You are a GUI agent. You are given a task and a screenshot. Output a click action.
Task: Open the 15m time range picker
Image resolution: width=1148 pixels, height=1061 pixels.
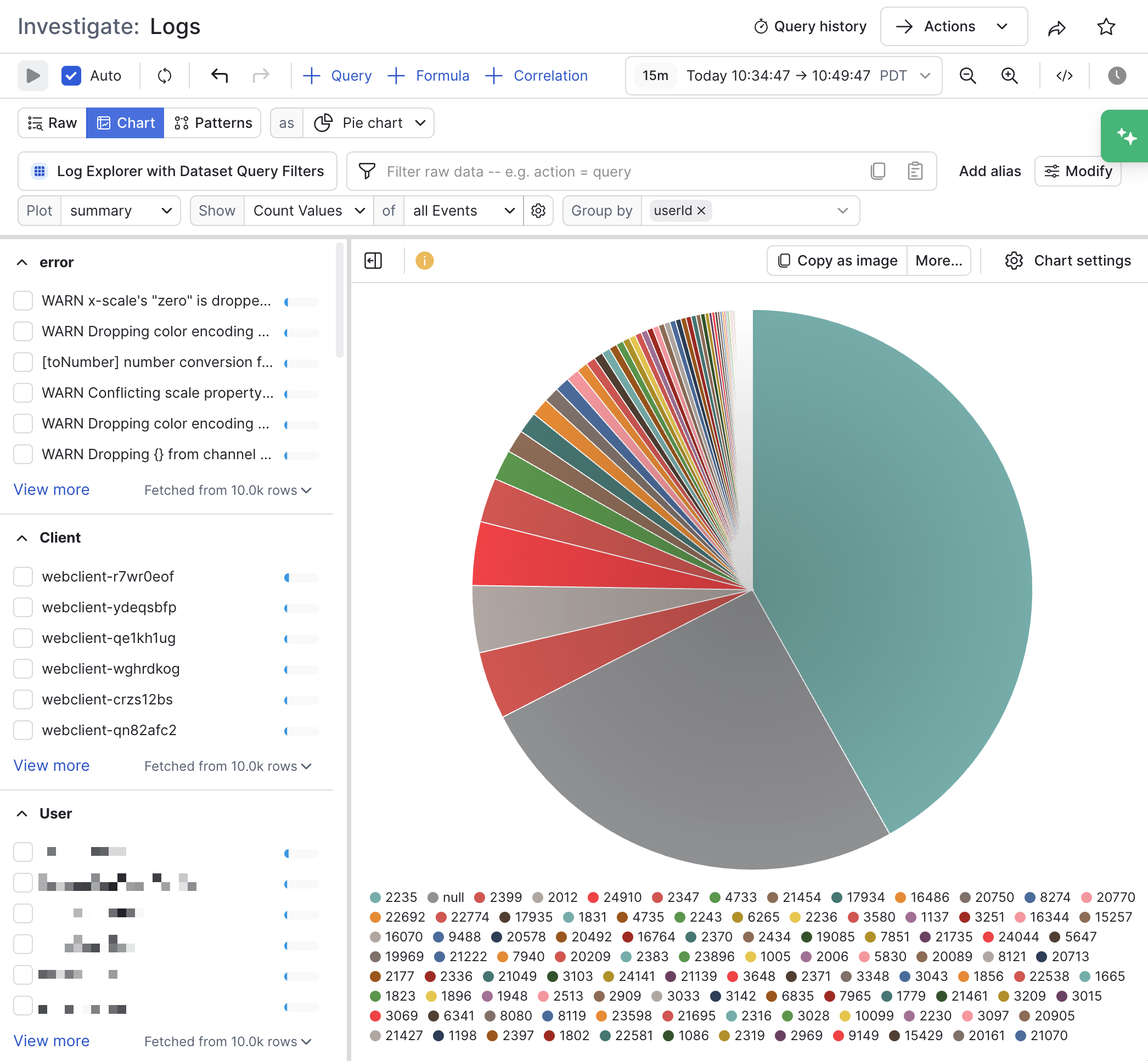pyautogui.click(x=783, y=76)
